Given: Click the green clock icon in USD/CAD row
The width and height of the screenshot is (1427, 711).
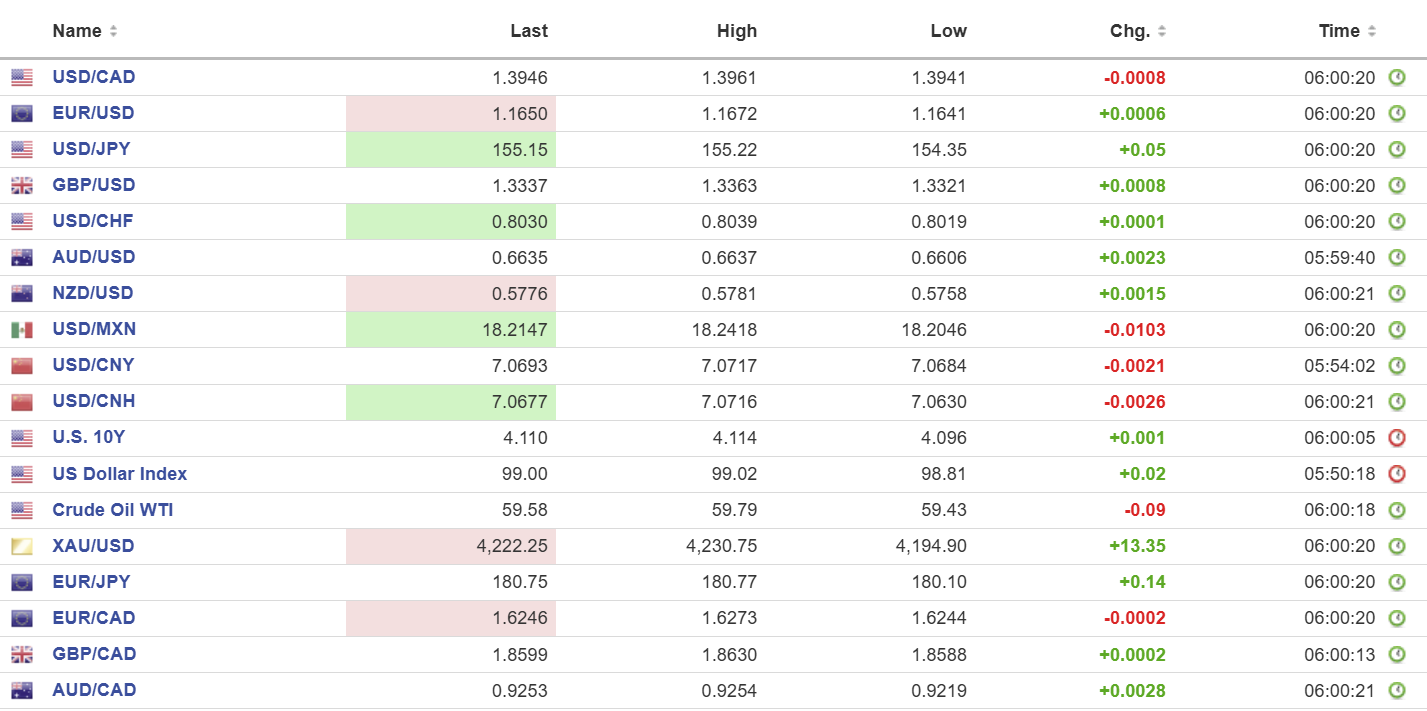Looking at the screenshot, I should [1397, 77].
